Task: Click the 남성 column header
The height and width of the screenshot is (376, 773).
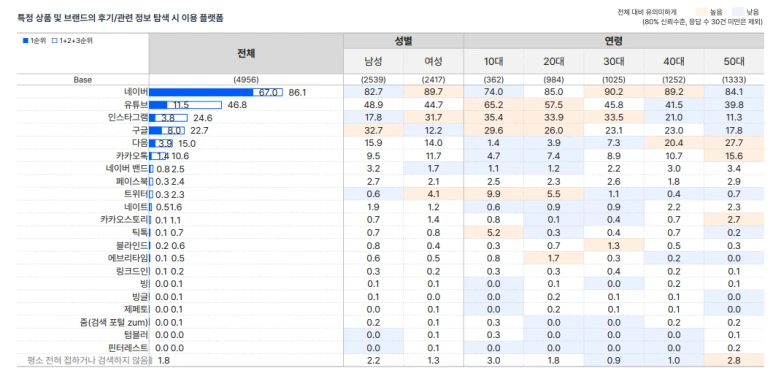Action: (x=373, y=62)
